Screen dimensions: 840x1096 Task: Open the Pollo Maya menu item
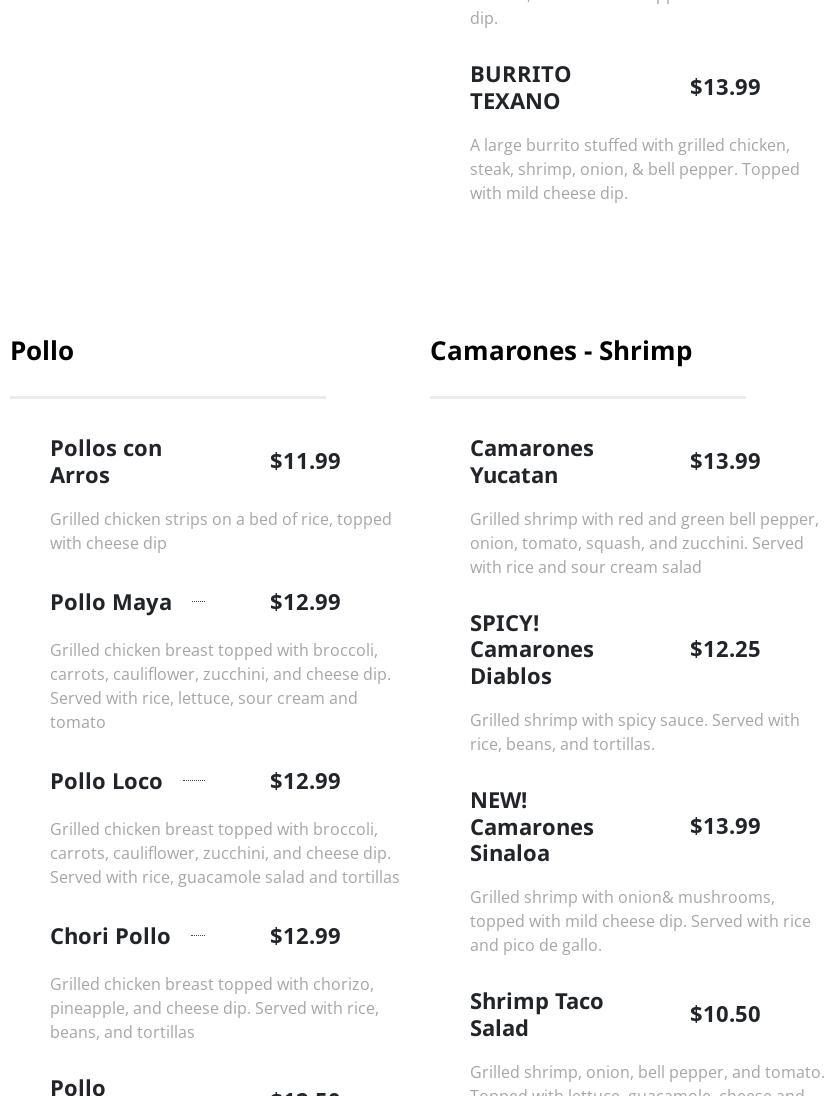(111, 602)
